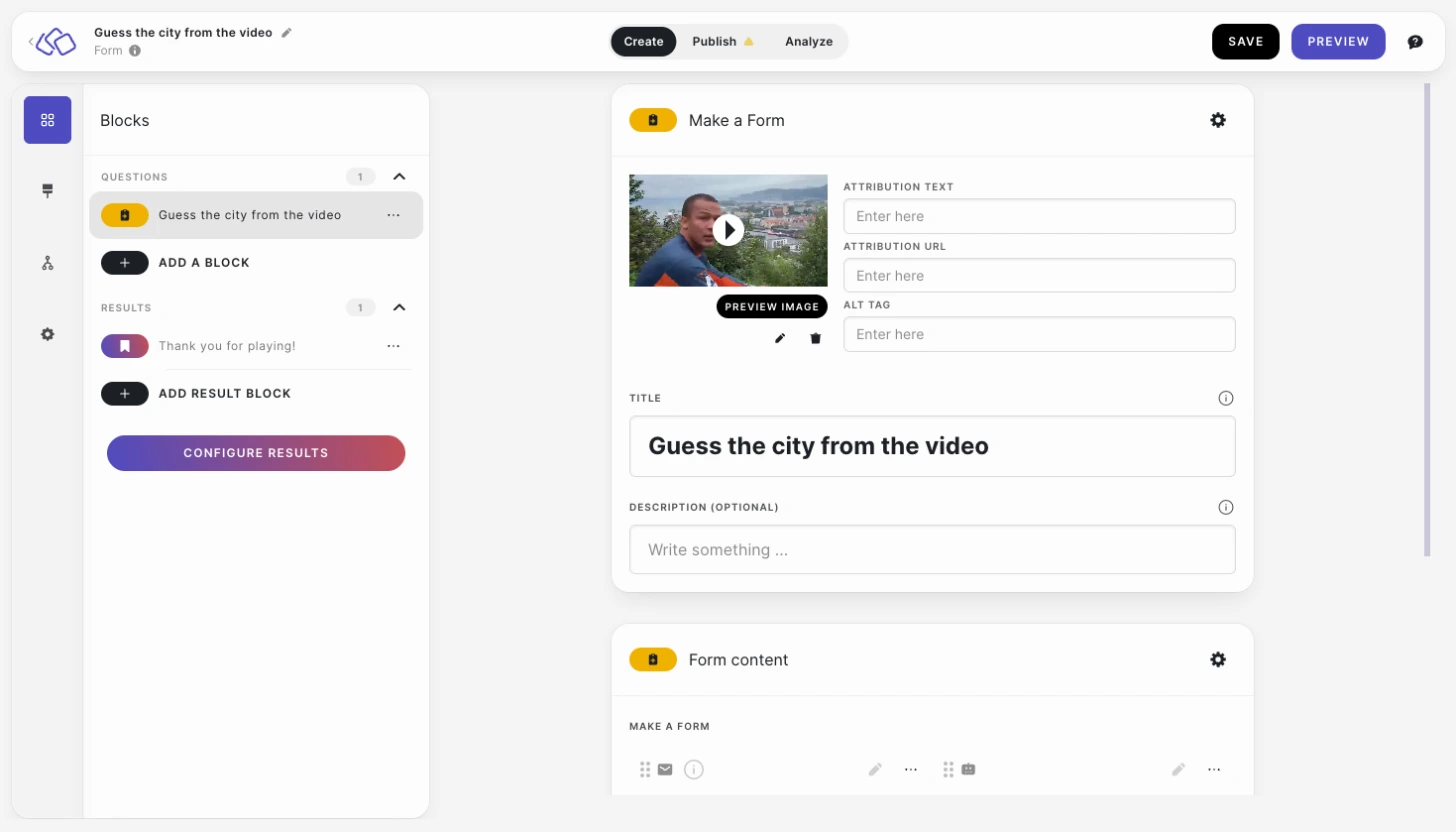Click ADD A BLOCK
The width and height of the screenshot is (1456, 832).
pyautogui.click(x=175, y=263)
